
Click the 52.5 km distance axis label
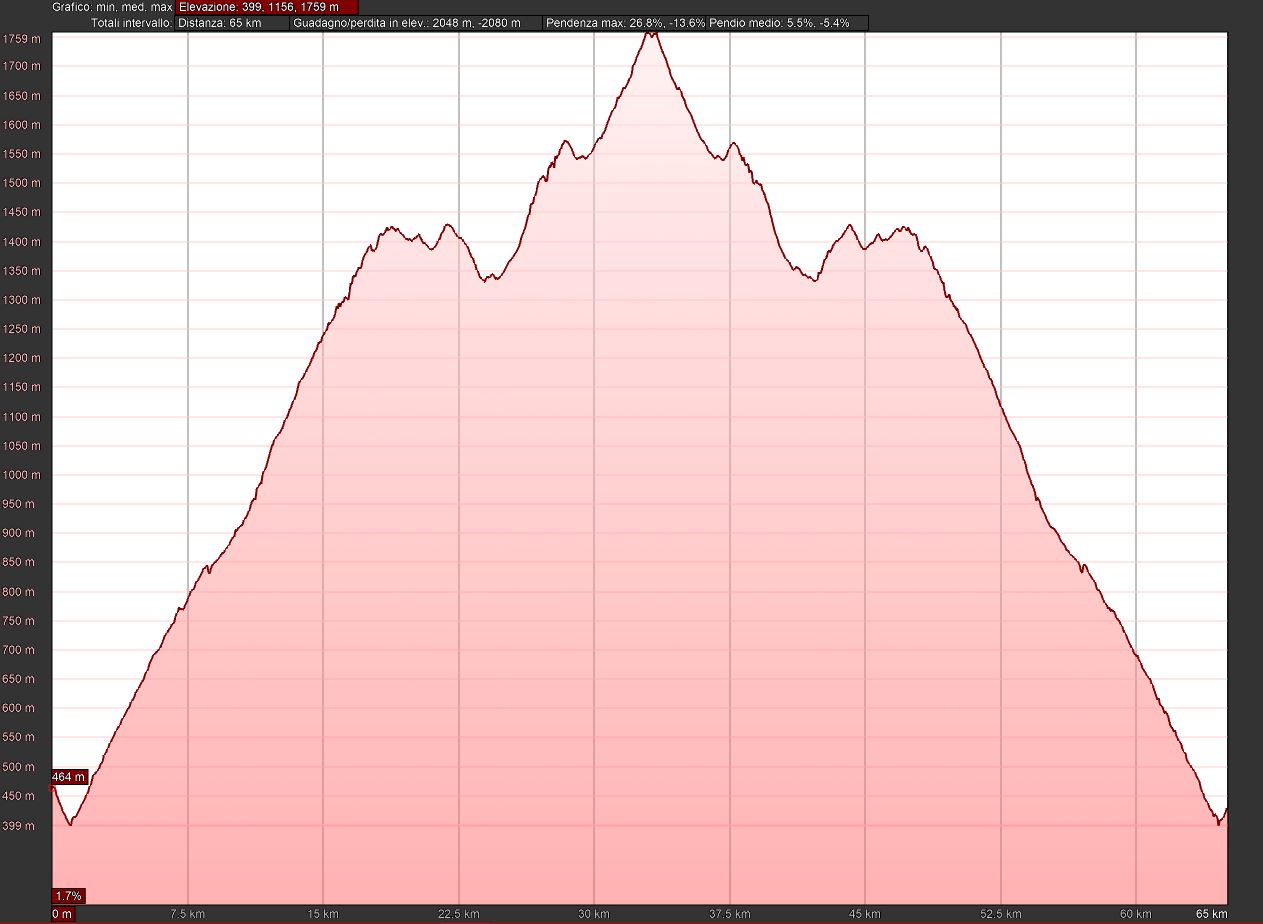(1000, 914)
